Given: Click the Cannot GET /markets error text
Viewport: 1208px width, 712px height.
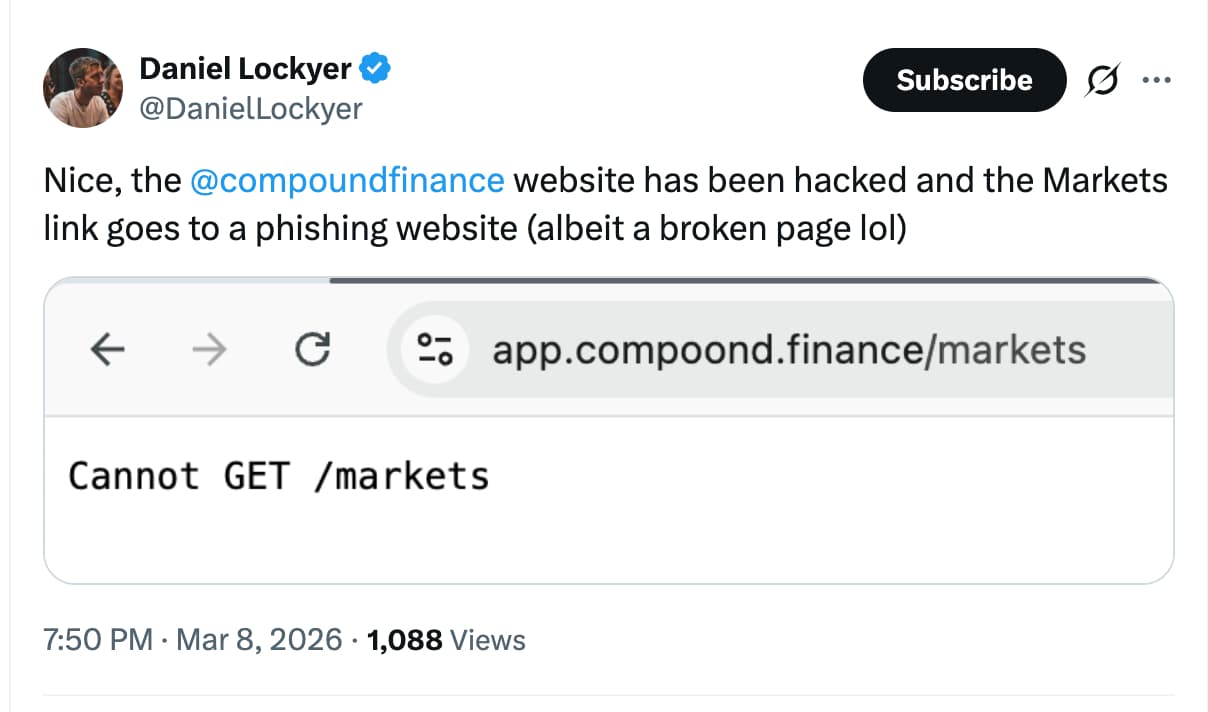Looking at the screenshot, I should (x=277, y=476).
